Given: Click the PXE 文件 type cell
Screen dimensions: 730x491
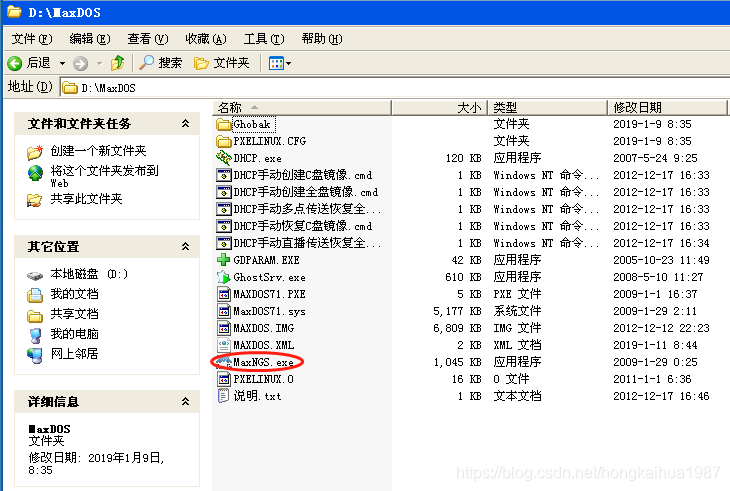Looking at the screenshot, I should click(517, 294).
